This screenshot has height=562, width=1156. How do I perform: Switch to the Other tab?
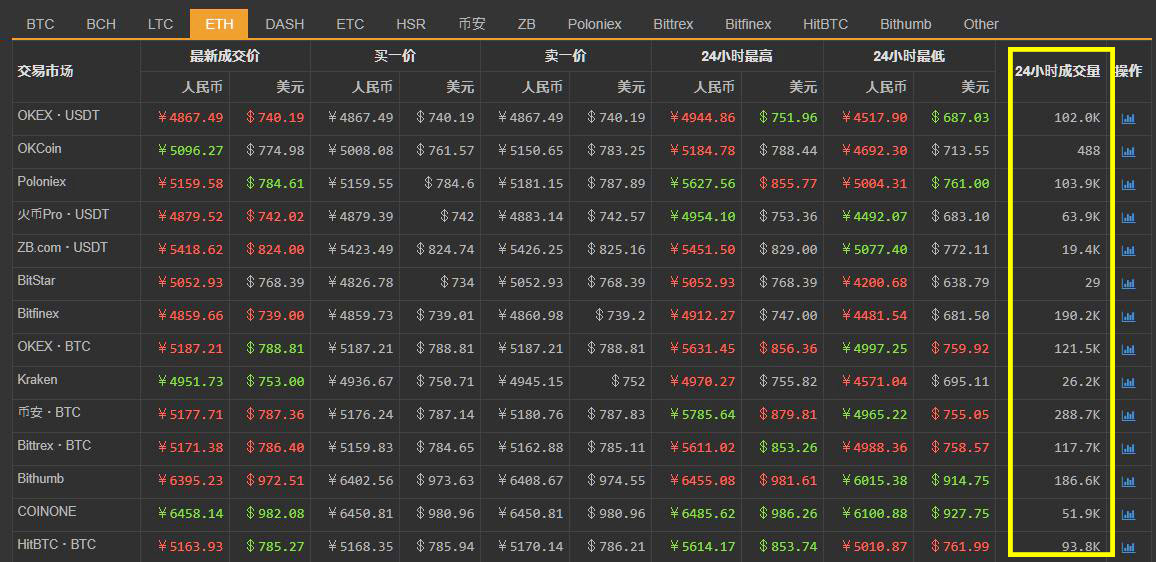click(x=981, y=24)
